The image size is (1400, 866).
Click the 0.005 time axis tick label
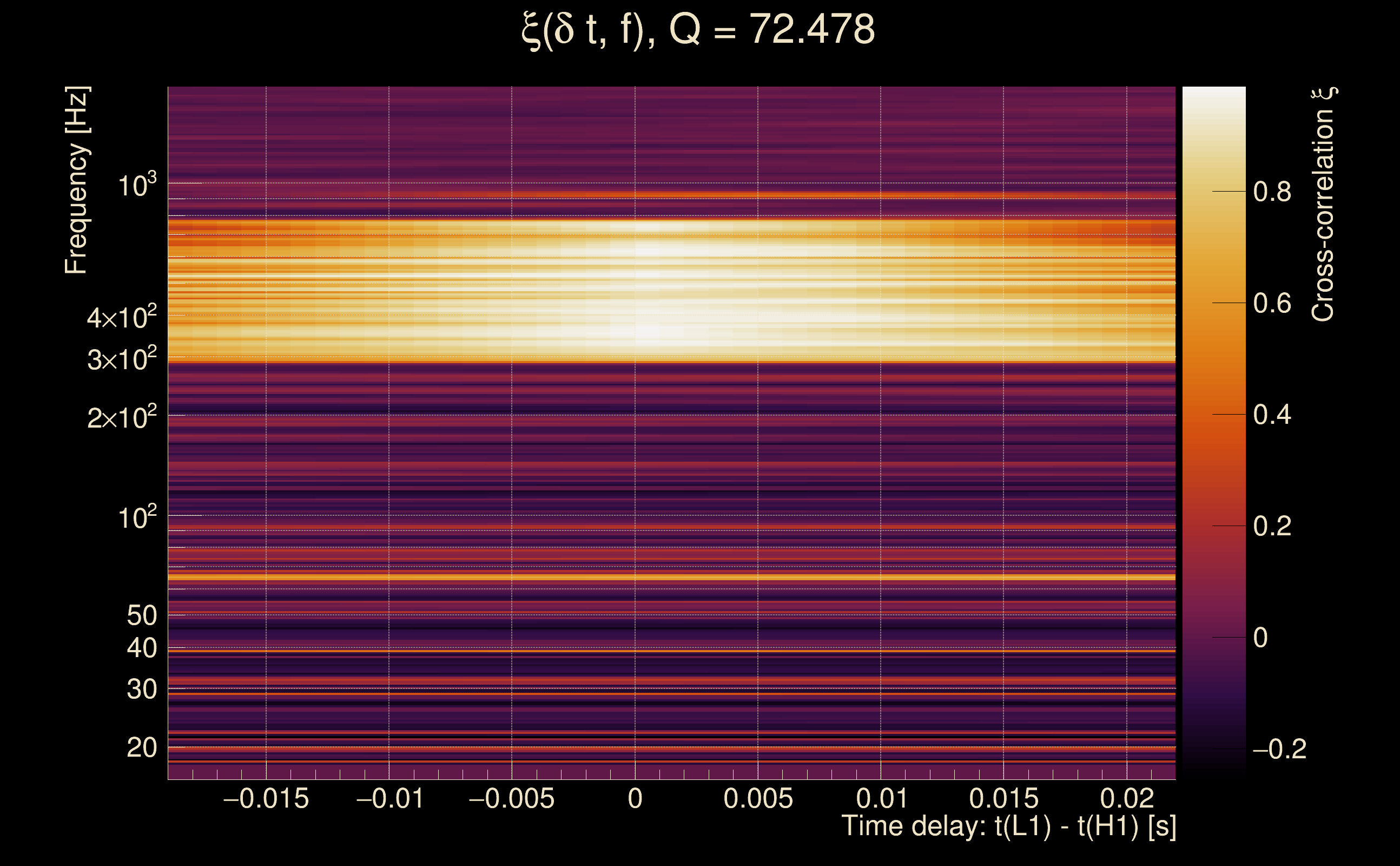coord(758,798)
